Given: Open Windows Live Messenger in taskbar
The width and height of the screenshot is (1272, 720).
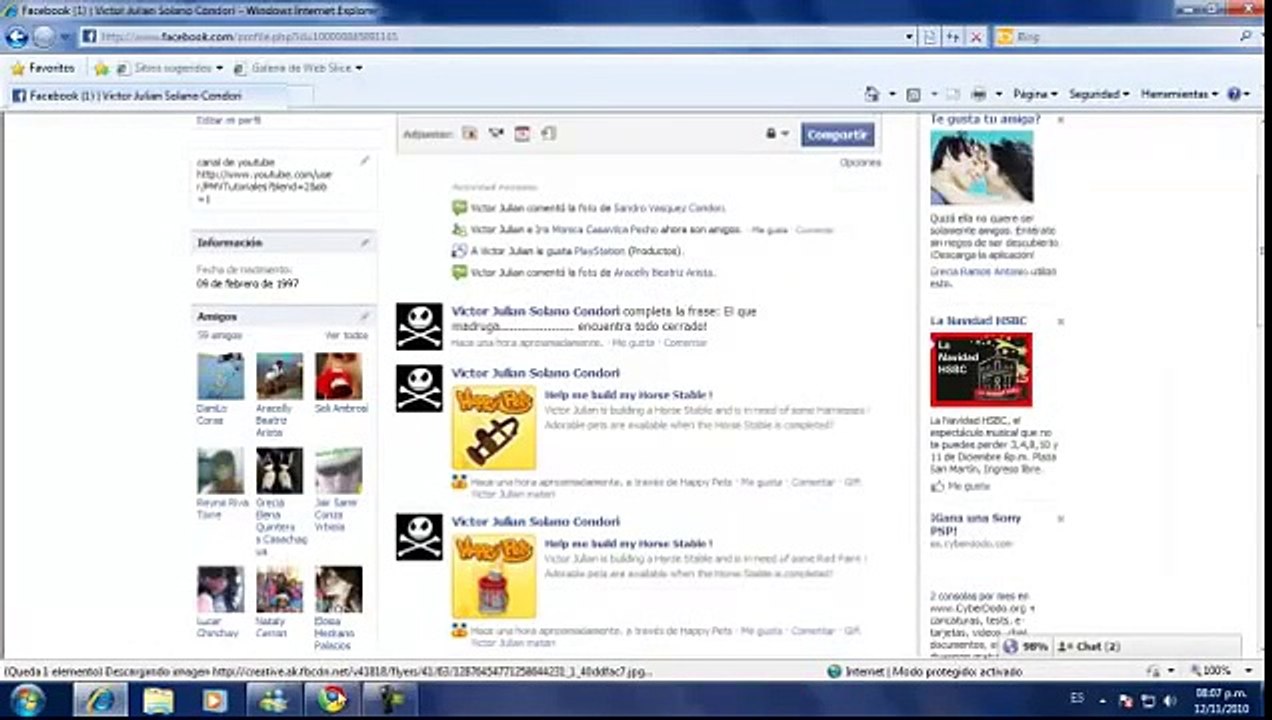Looking at the screenshot, I should (x=272, y=700).
